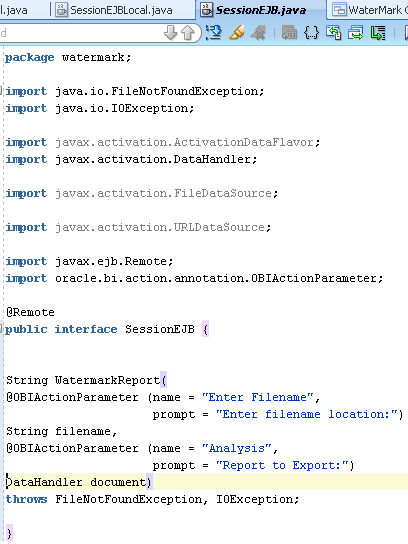408x544 pixels.
Task: Click the quick outline toolbar icon
Action: click(214, 33)
